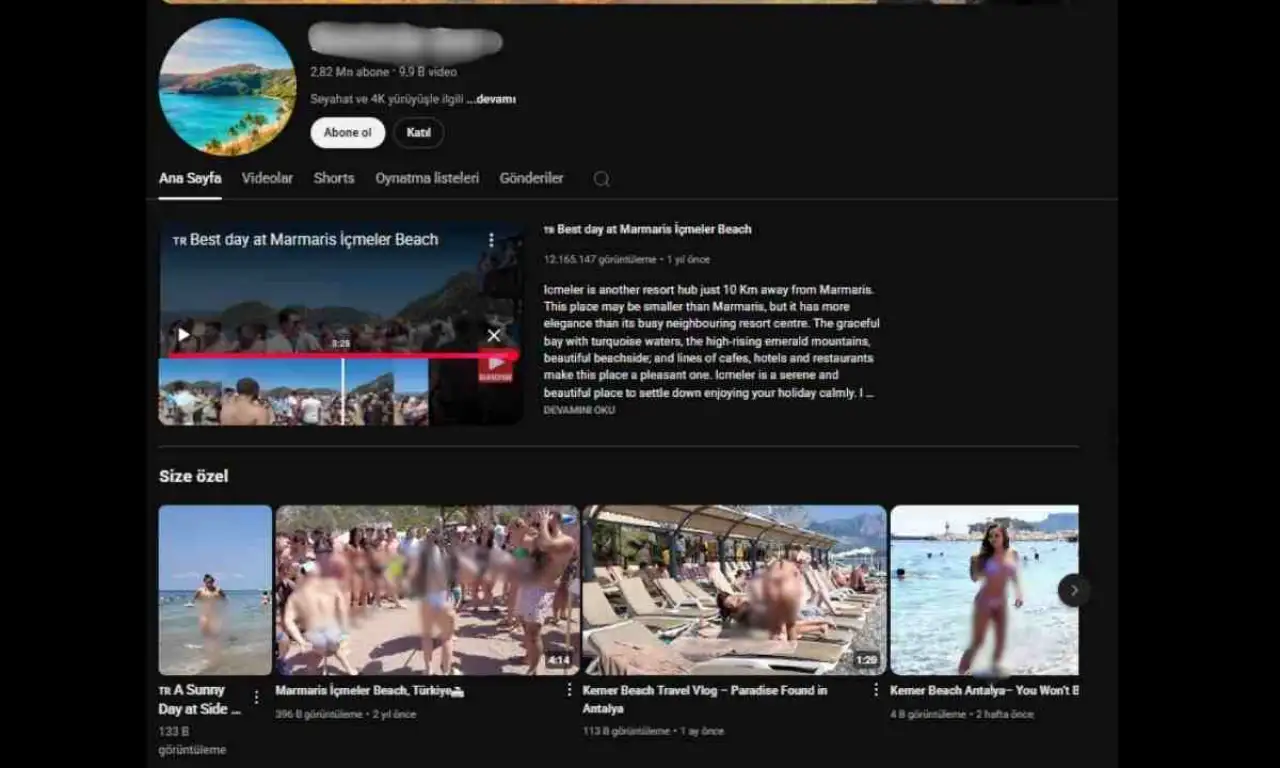Viewport: 1280px width, 768px height.
Task: Play the featured Marmaris video
Action: coord(183,335)
